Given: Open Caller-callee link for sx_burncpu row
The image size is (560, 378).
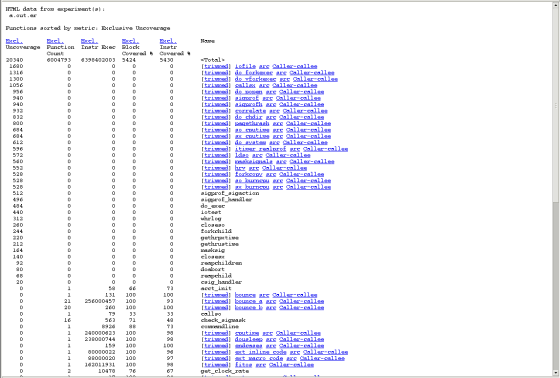Looking at the screenshot, I should point(309,187).
